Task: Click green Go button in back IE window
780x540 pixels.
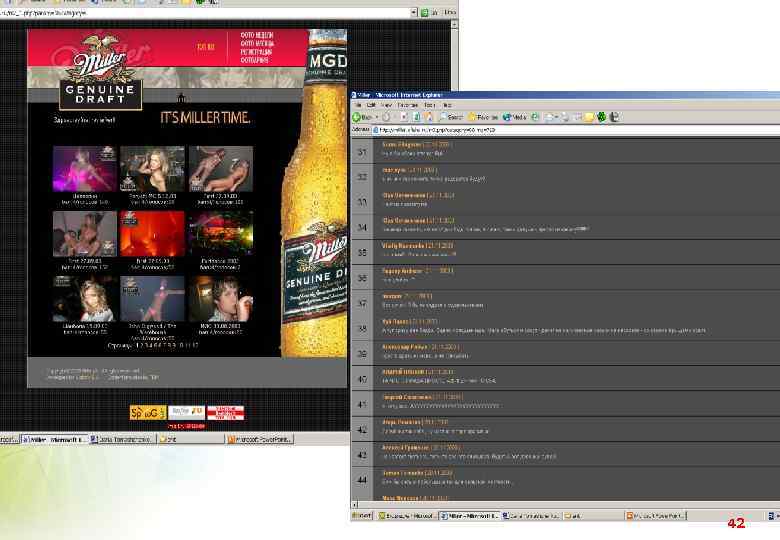Action: pyautogui.click(x=424, y=12)
